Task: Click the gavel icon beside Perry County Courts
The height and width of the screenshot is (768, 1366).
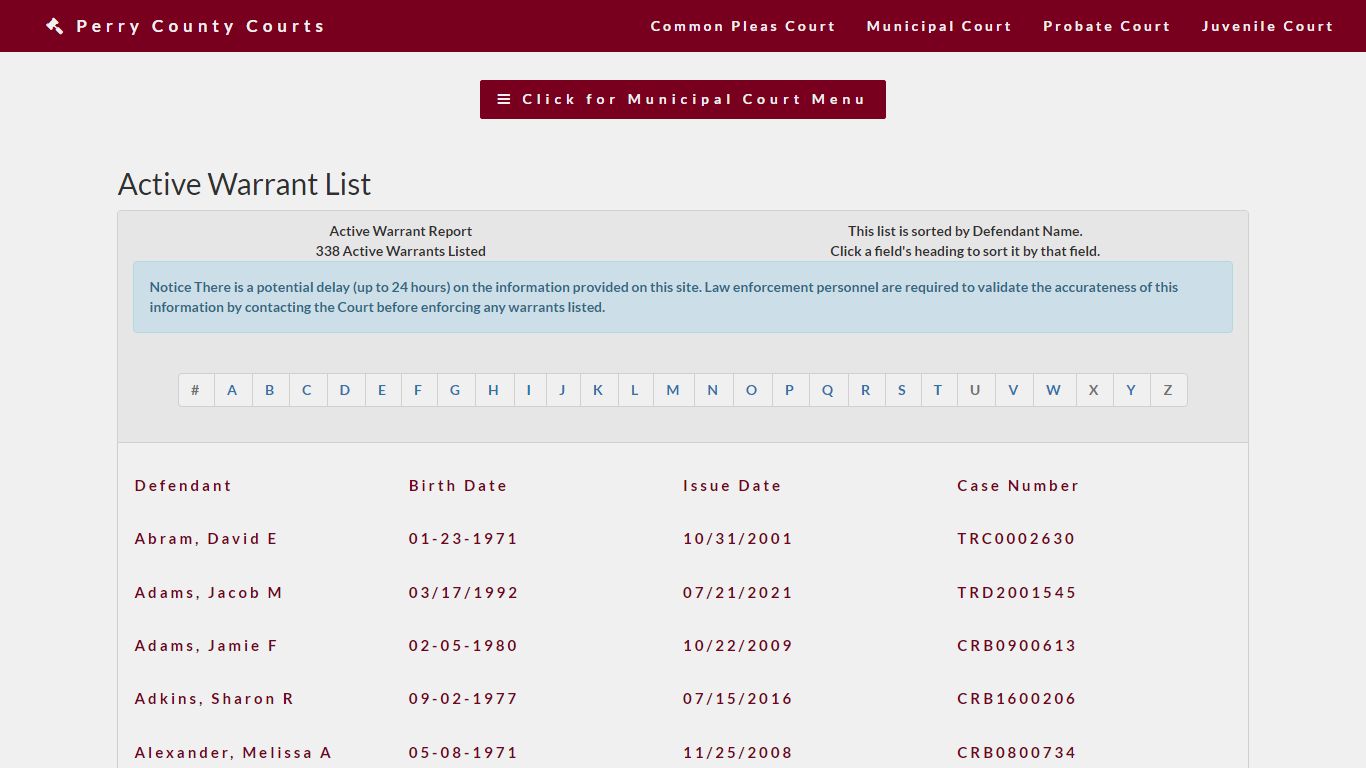Action: click(x=55, y=26)
